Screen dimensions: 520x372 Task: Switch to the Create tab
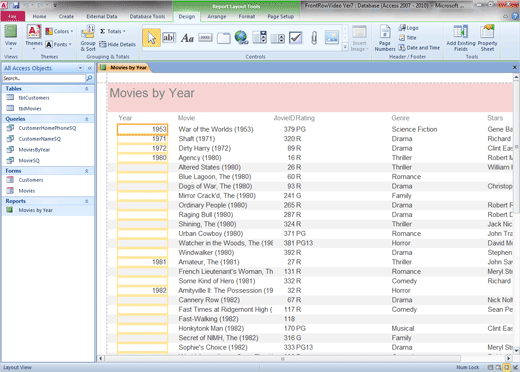[66, 16]
